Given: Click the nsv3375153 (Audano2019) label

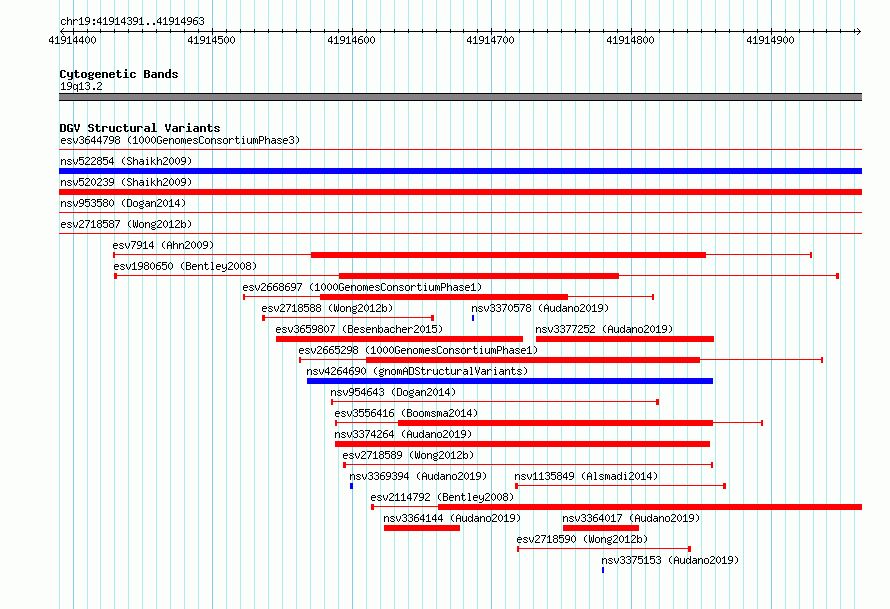Looking at the screenshot, I should click(x=670, y=560).
